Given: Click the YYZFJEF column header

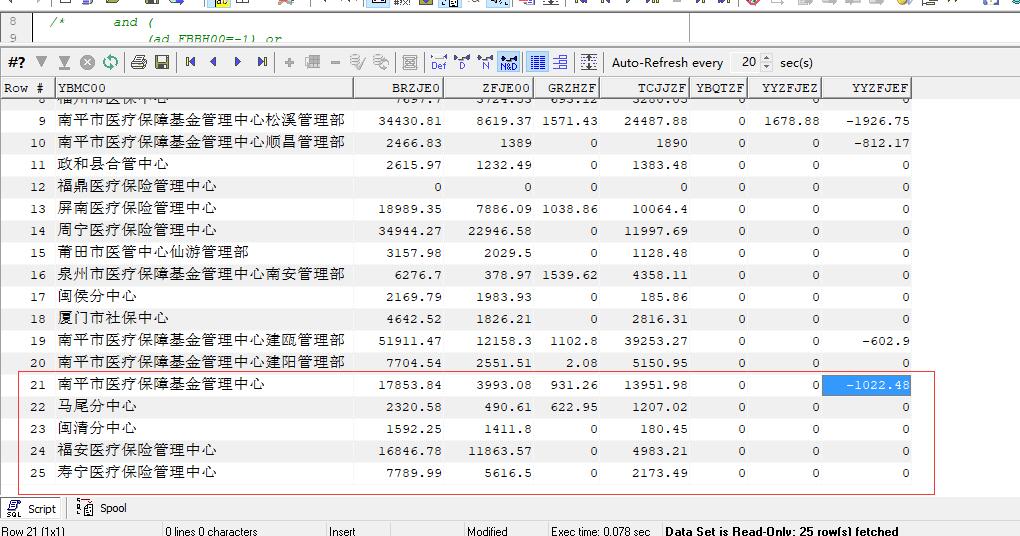Looking at the screenshot, I should coord(866,88).
